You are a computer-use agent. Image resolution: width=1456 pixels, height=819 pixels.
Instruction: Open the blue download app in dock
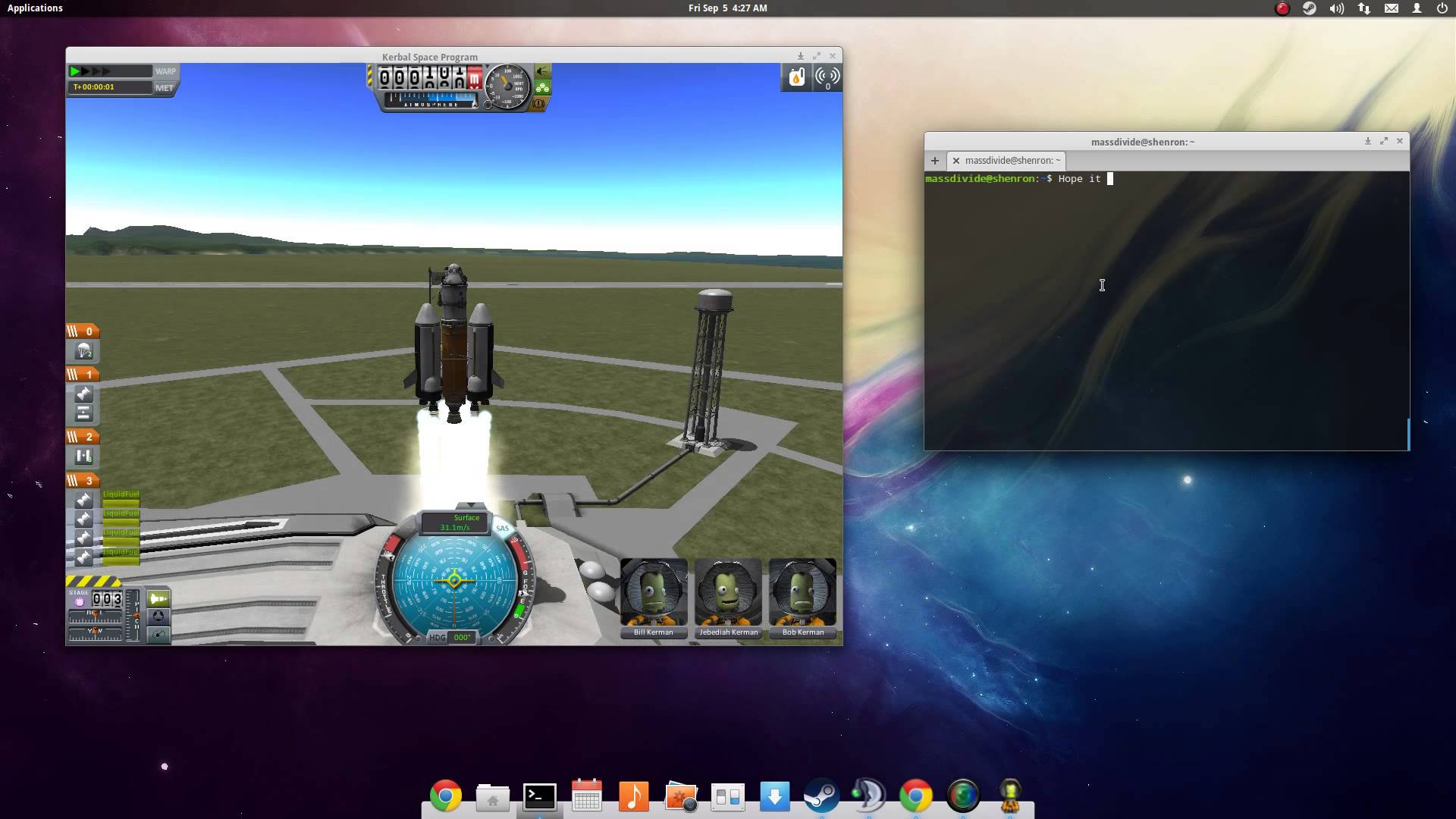click(x=775, y=797)
